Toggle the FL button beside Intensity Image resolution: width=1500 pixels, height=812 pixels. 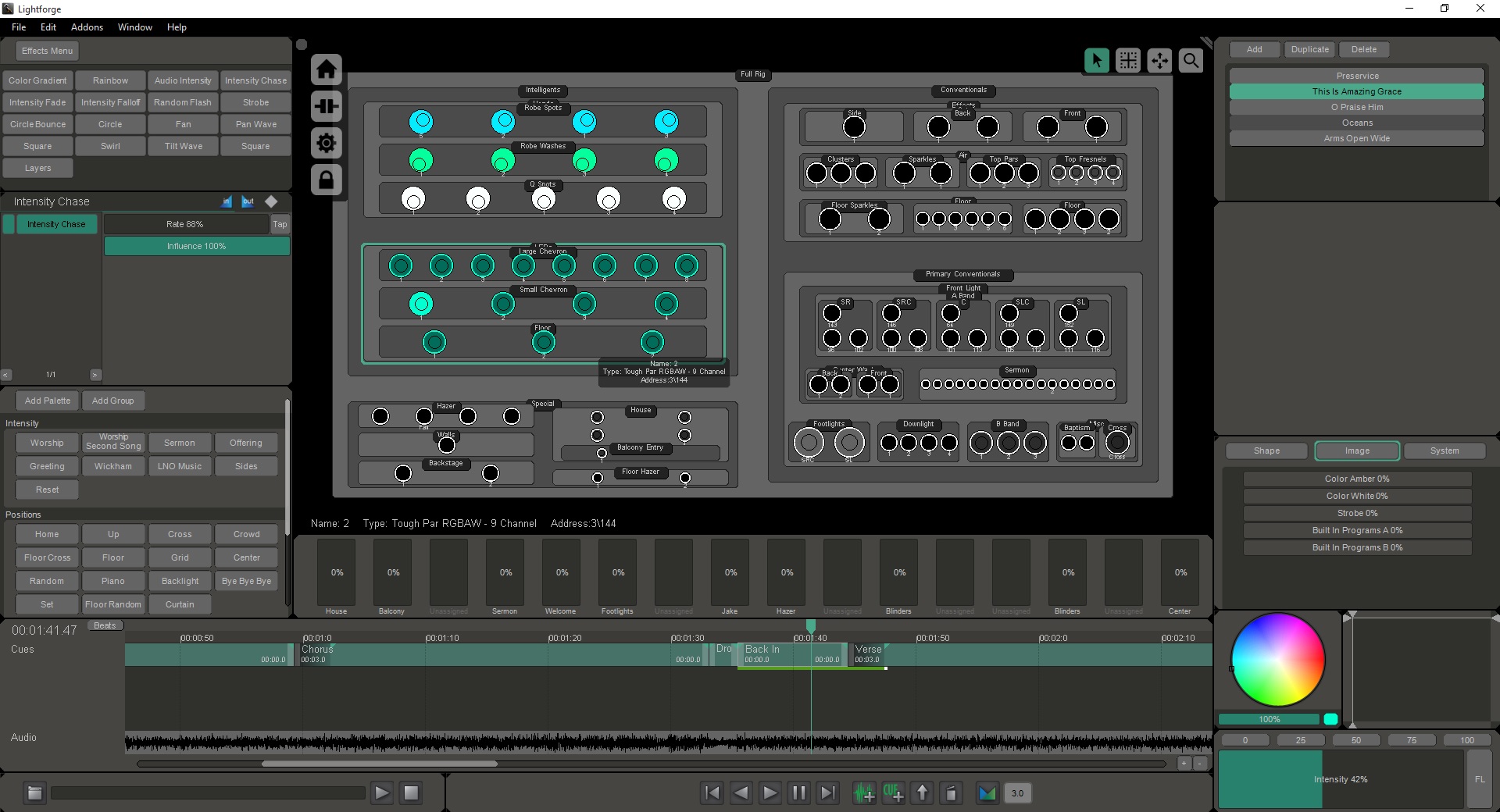tap(1480, 779)
